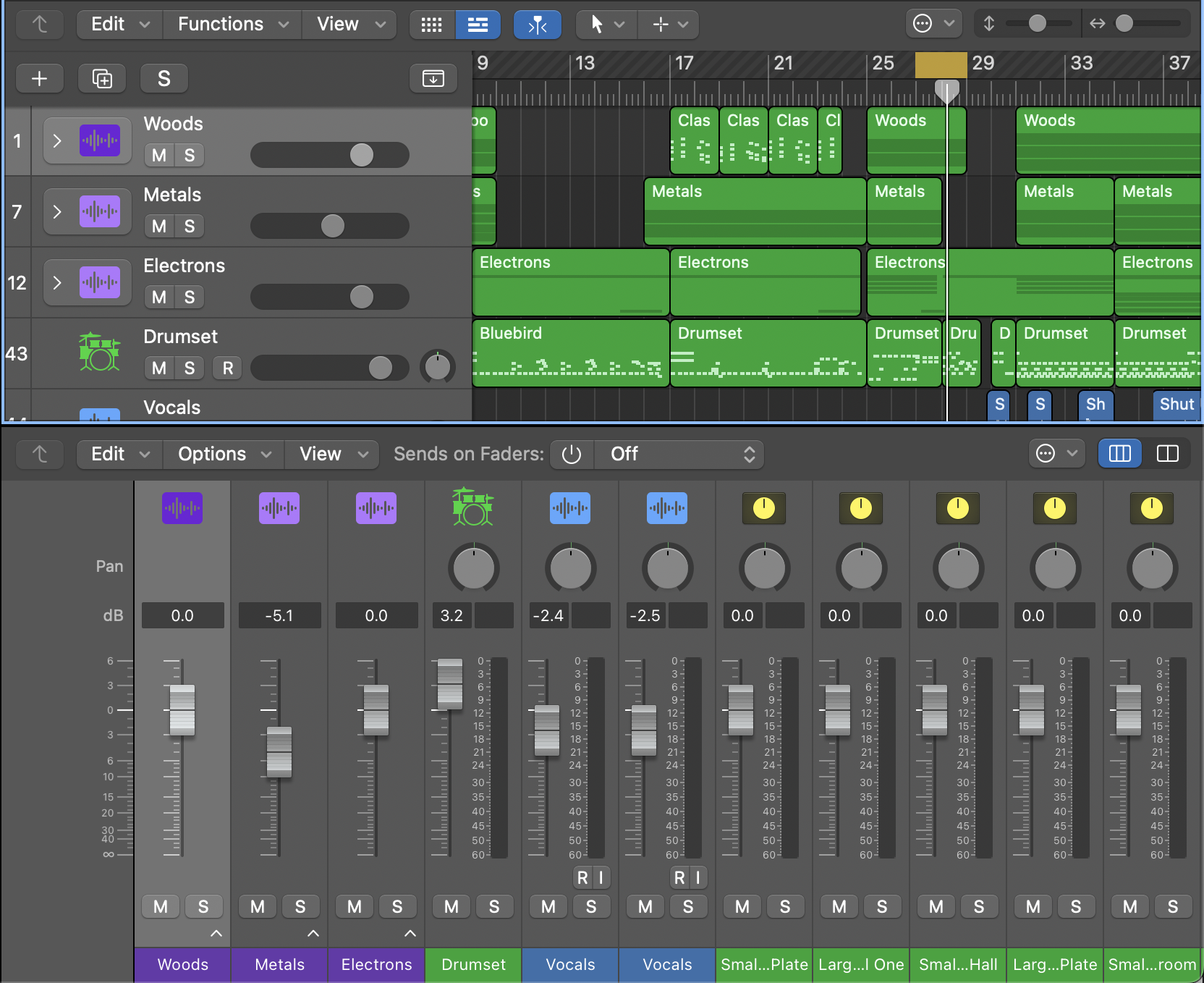Click the global tracks drop-down icon
Screen dimensions: 1204x983
click(x=433, y=78)
